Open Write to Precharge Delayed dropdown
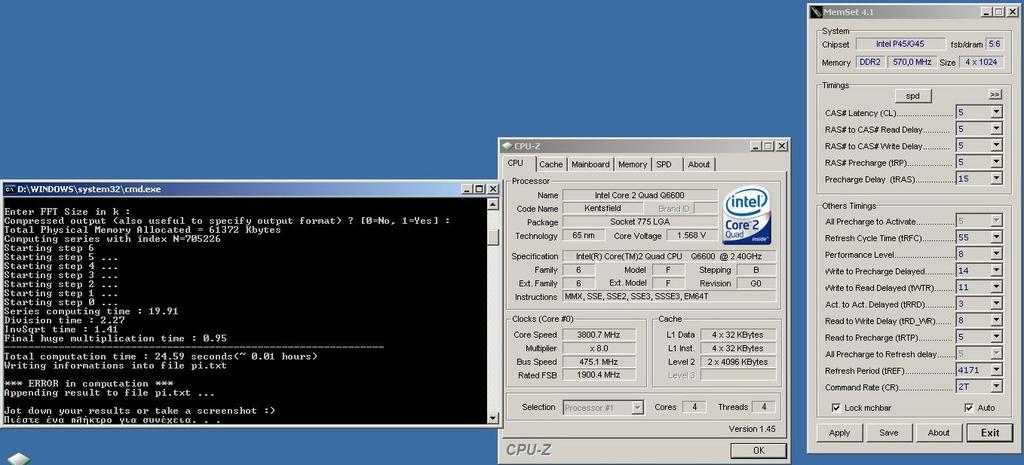The width and height of the screenshot is (1024, 465). click(x=996, y=271)
